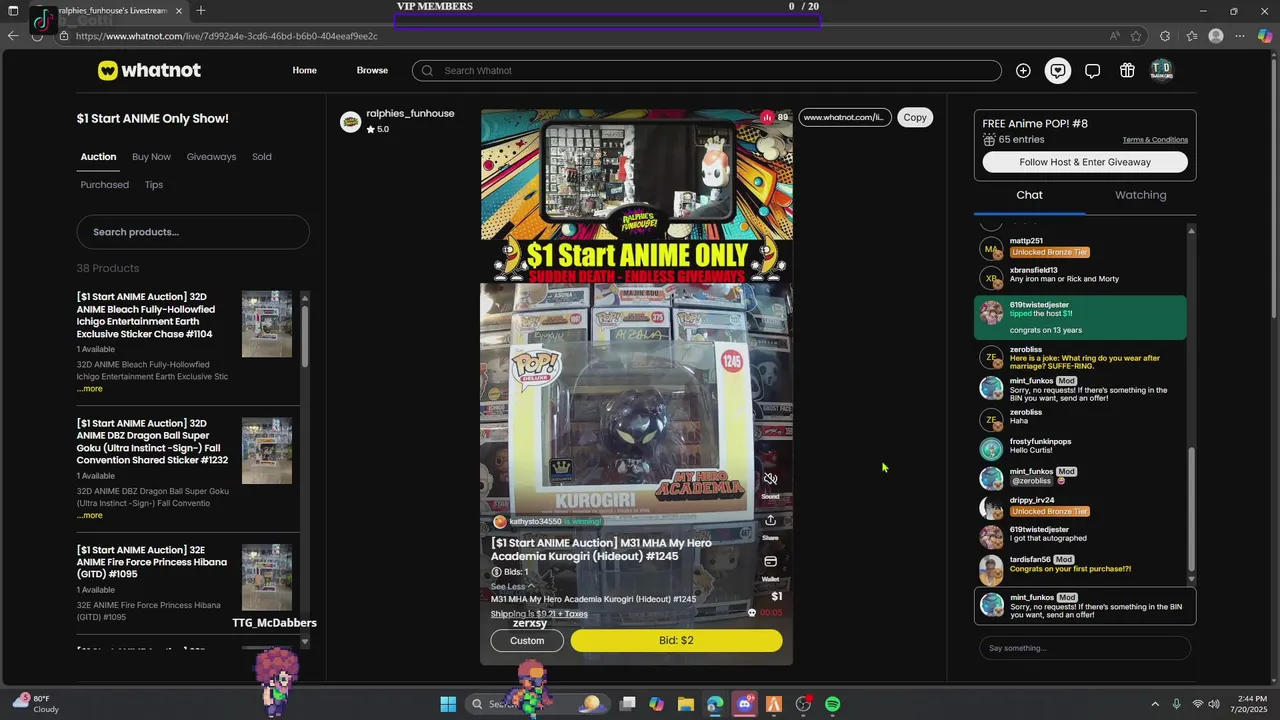The width and height of the screenshot is (1280, 720).
Task: Open ralphies_funhouse seller avatar
Action: [x=350, y=122]
